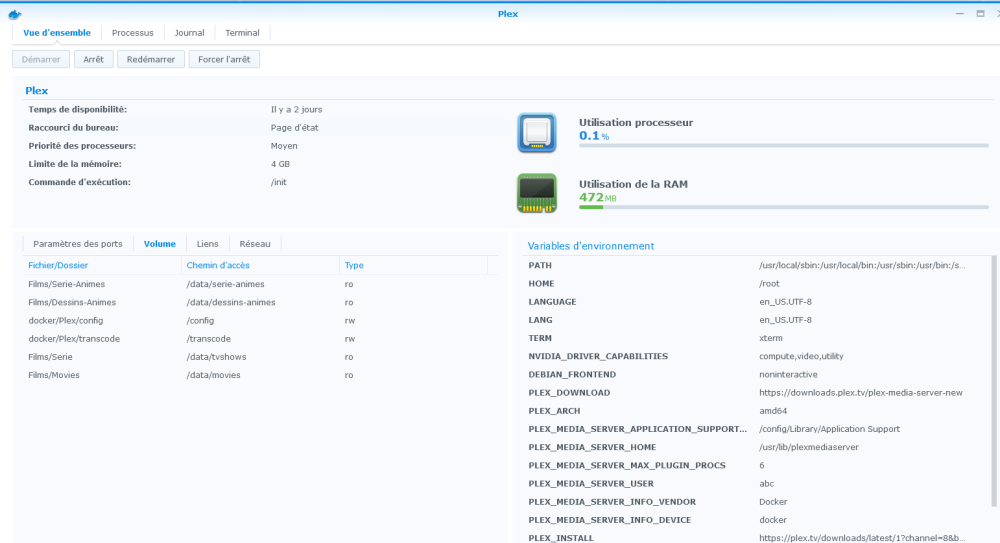
Task: Click the RAM memory module icon
Action: pos(536,193)
